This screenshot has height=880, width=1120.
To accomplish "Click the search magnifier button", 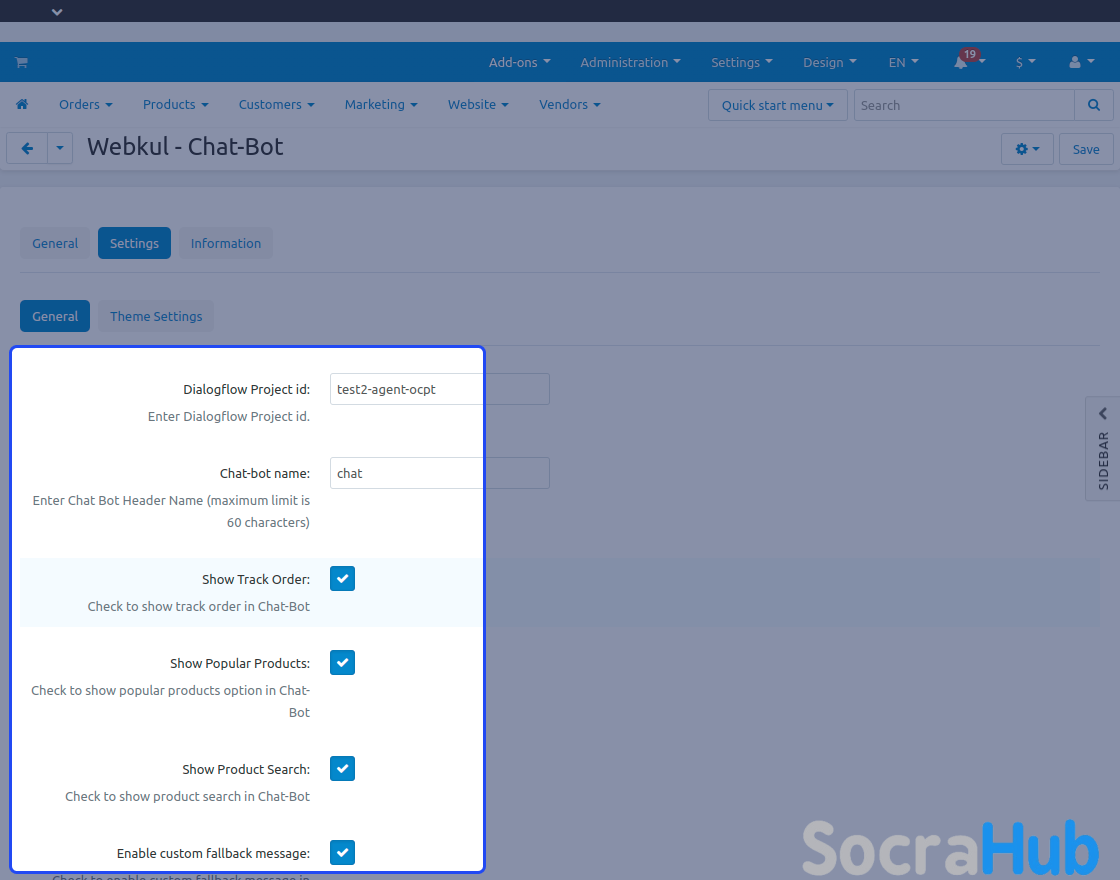I will click(1094, 105).
